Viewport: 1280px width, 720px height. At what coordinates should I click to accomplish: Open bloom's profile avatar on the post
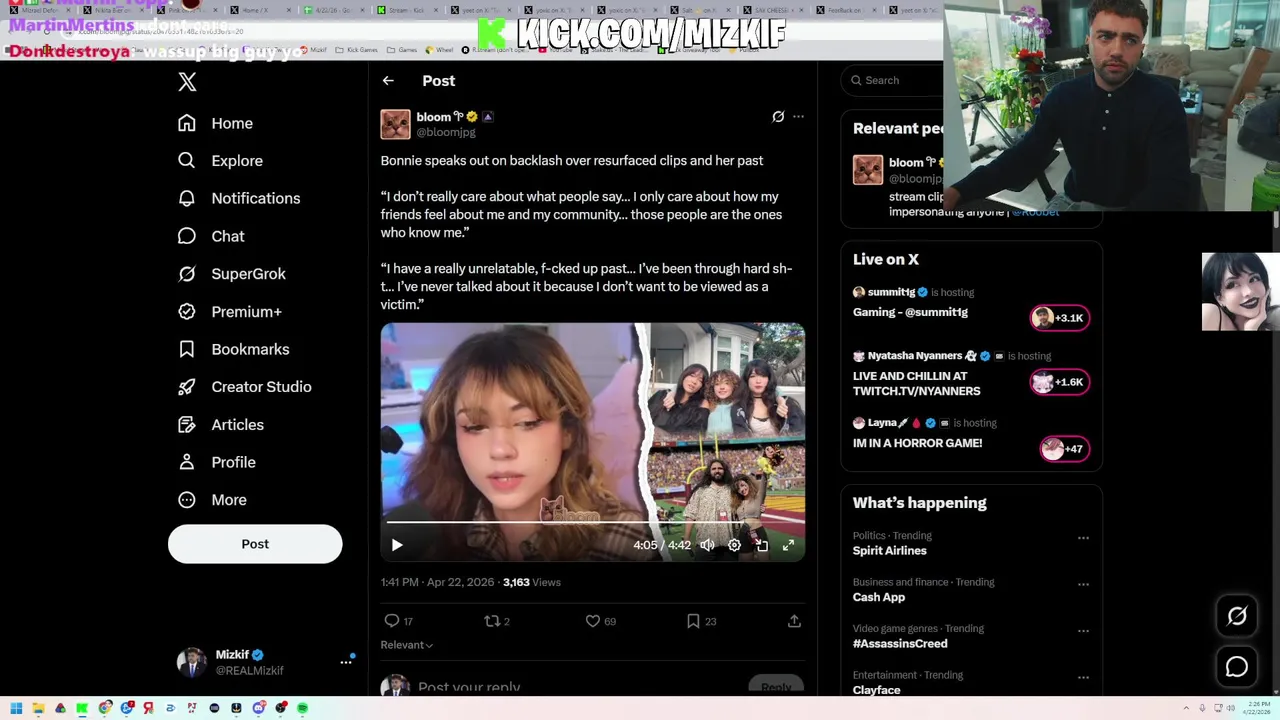point(395,124)
